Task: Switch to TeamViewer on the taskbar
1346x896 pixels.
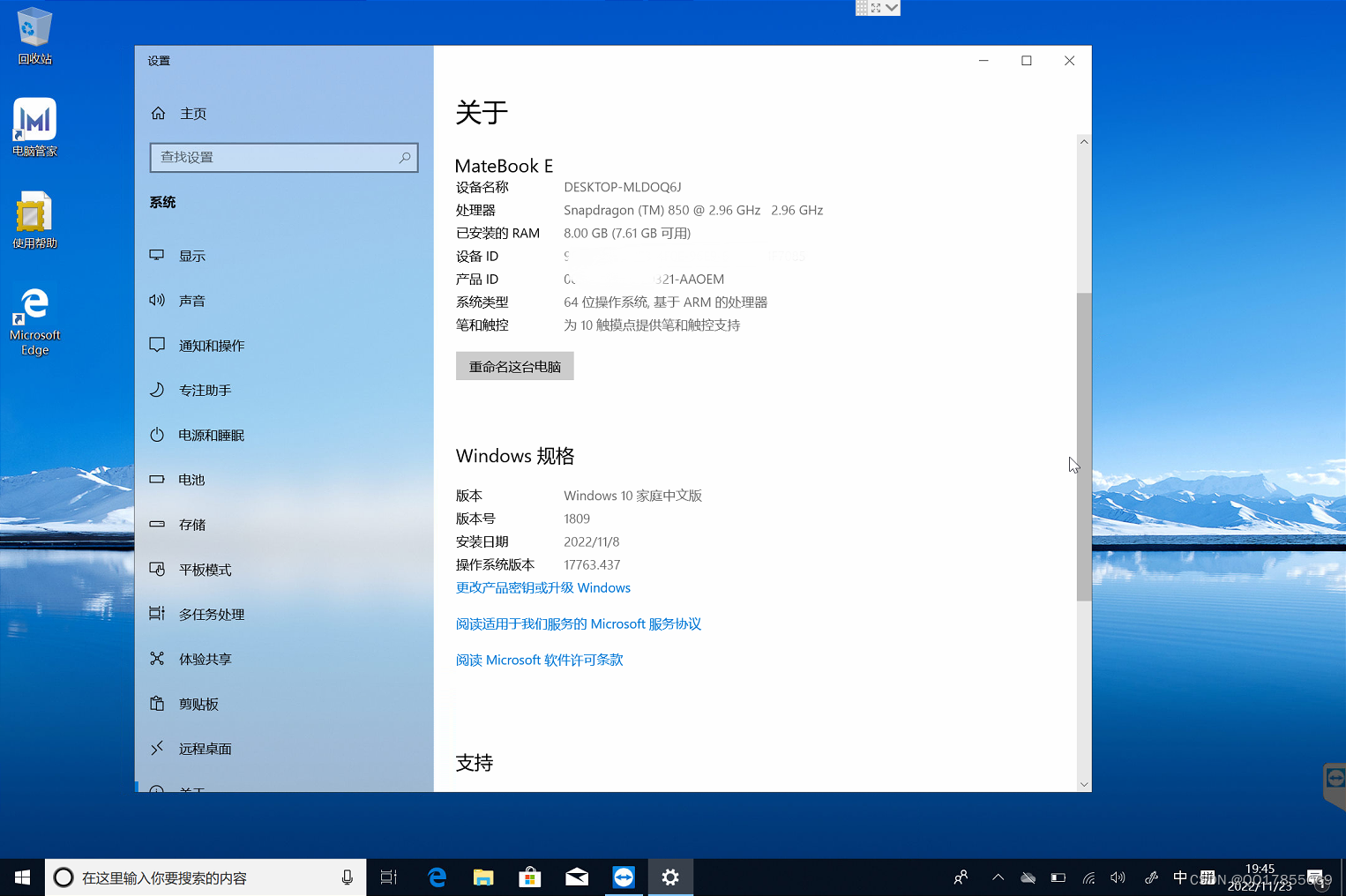Action: [x=624, y=877]
